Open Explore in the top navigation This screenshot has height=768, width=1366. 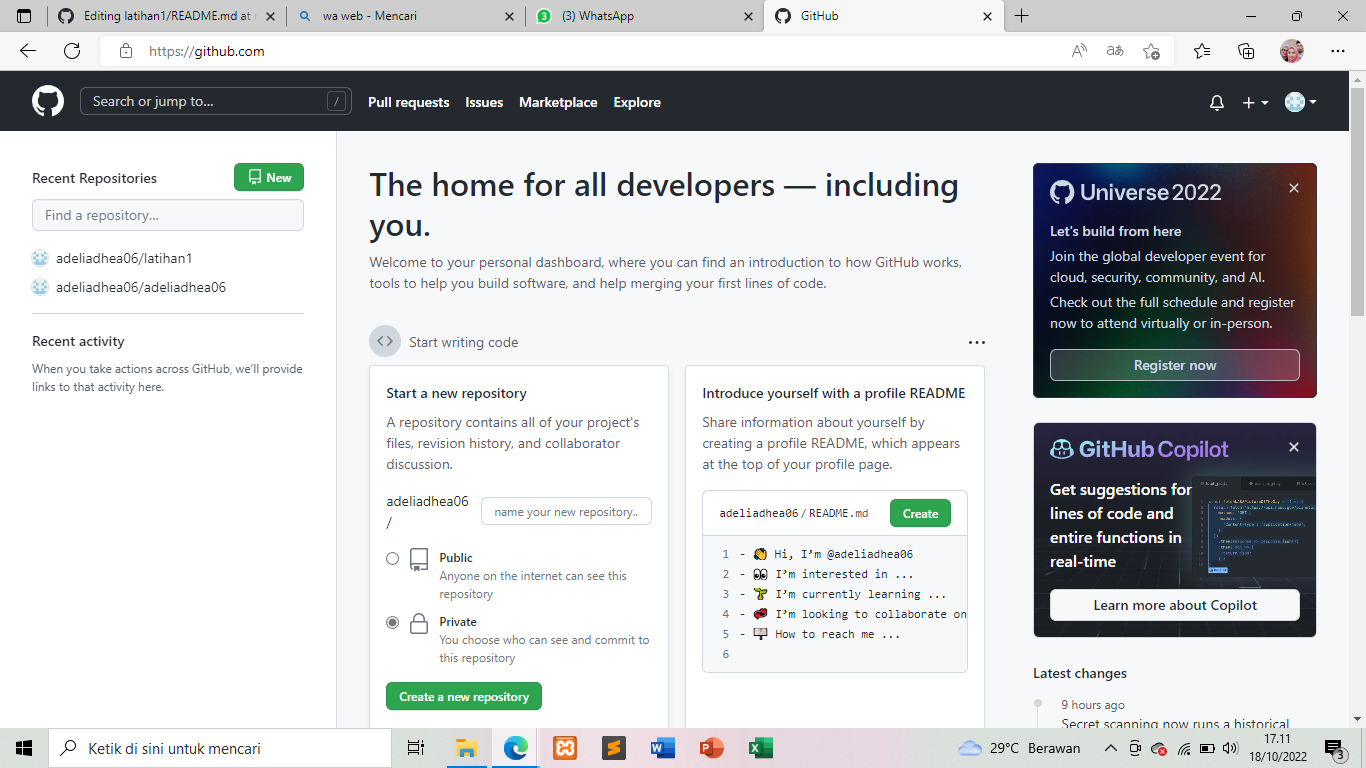(x=637, y=102)
